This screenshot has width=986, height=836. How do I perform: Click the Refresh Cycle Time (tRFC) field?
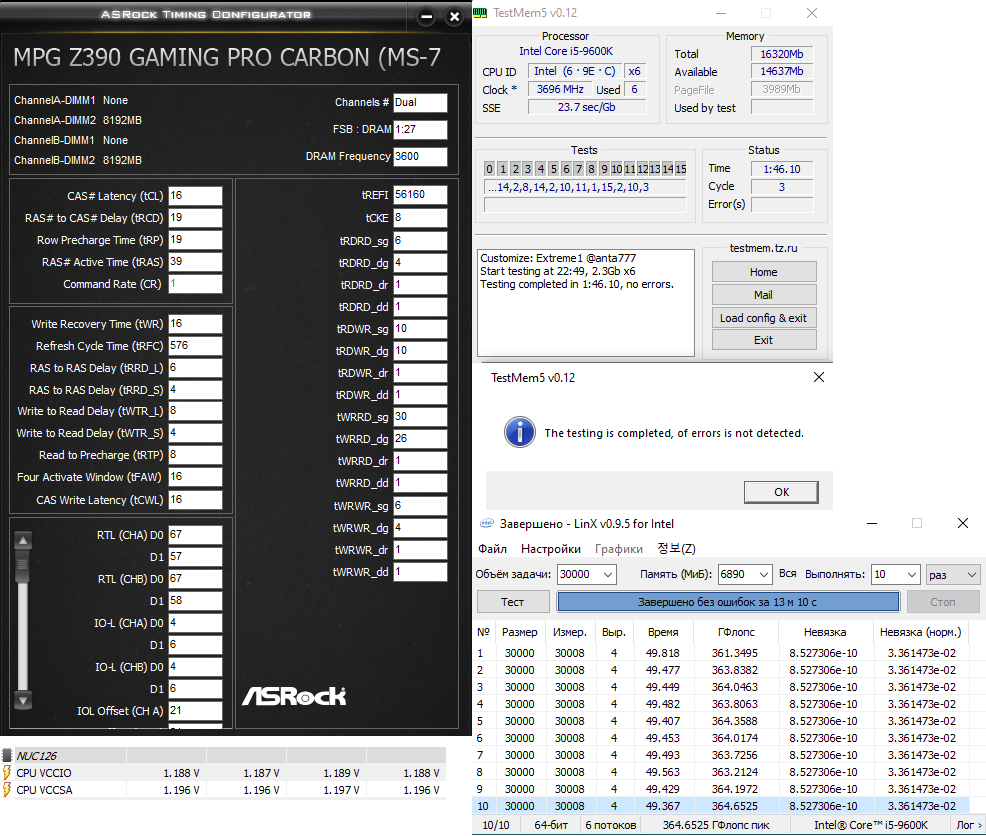coord(195,345)
